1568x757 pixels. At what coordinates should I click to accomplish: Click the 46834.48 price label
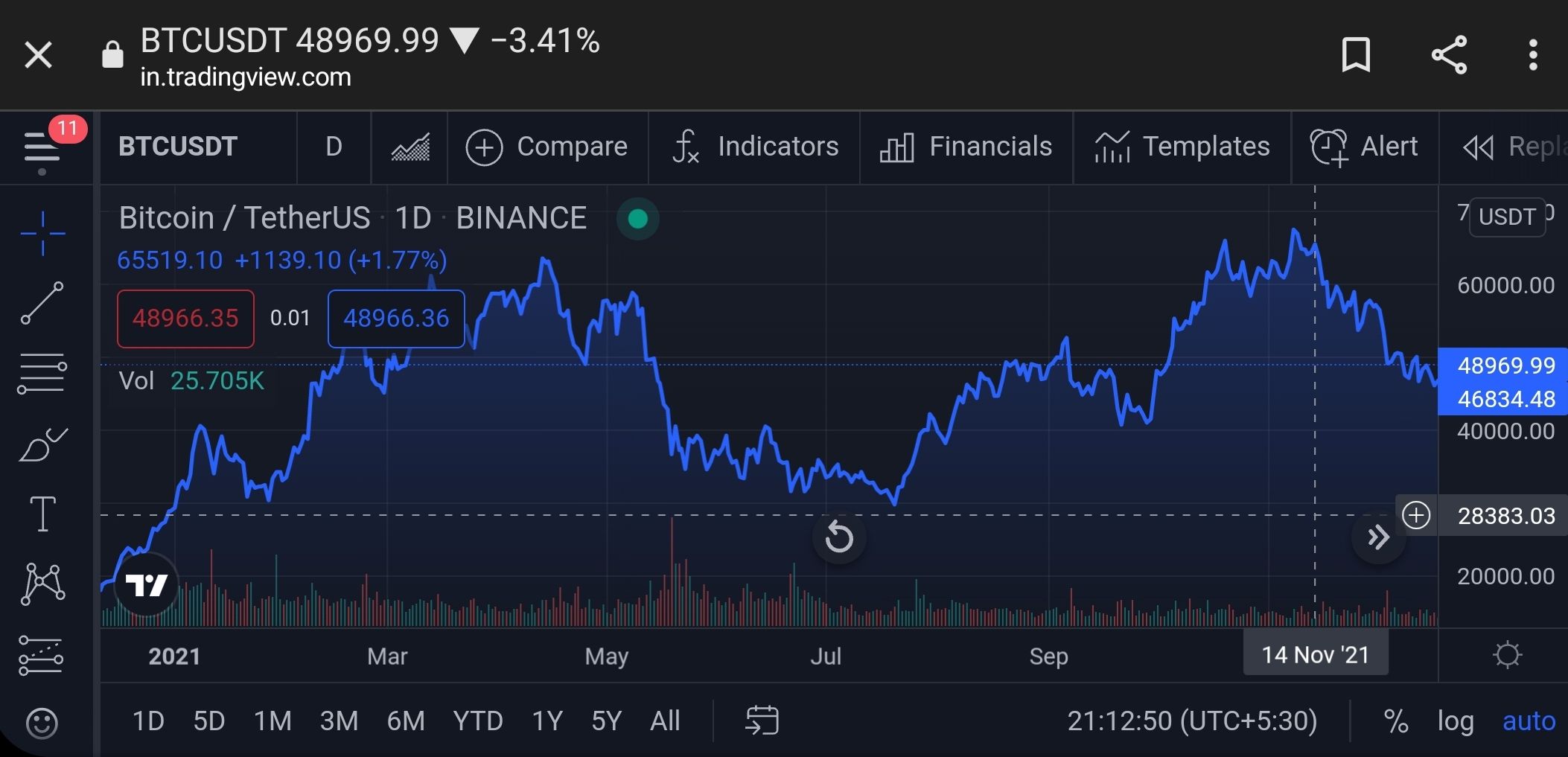[x=1503, y=399]
